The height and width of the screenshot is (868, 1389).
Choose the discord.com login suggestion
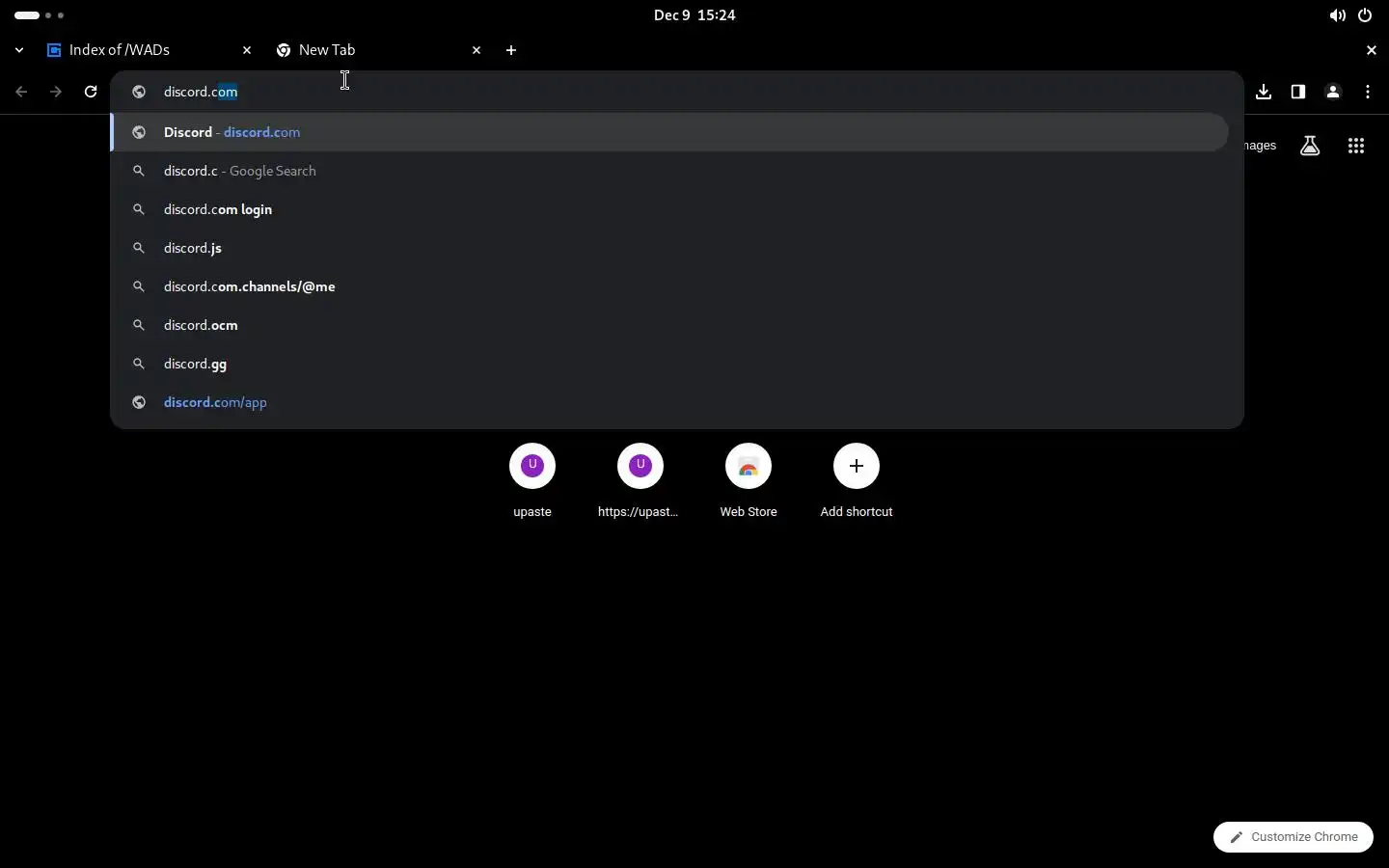(670, 209)
